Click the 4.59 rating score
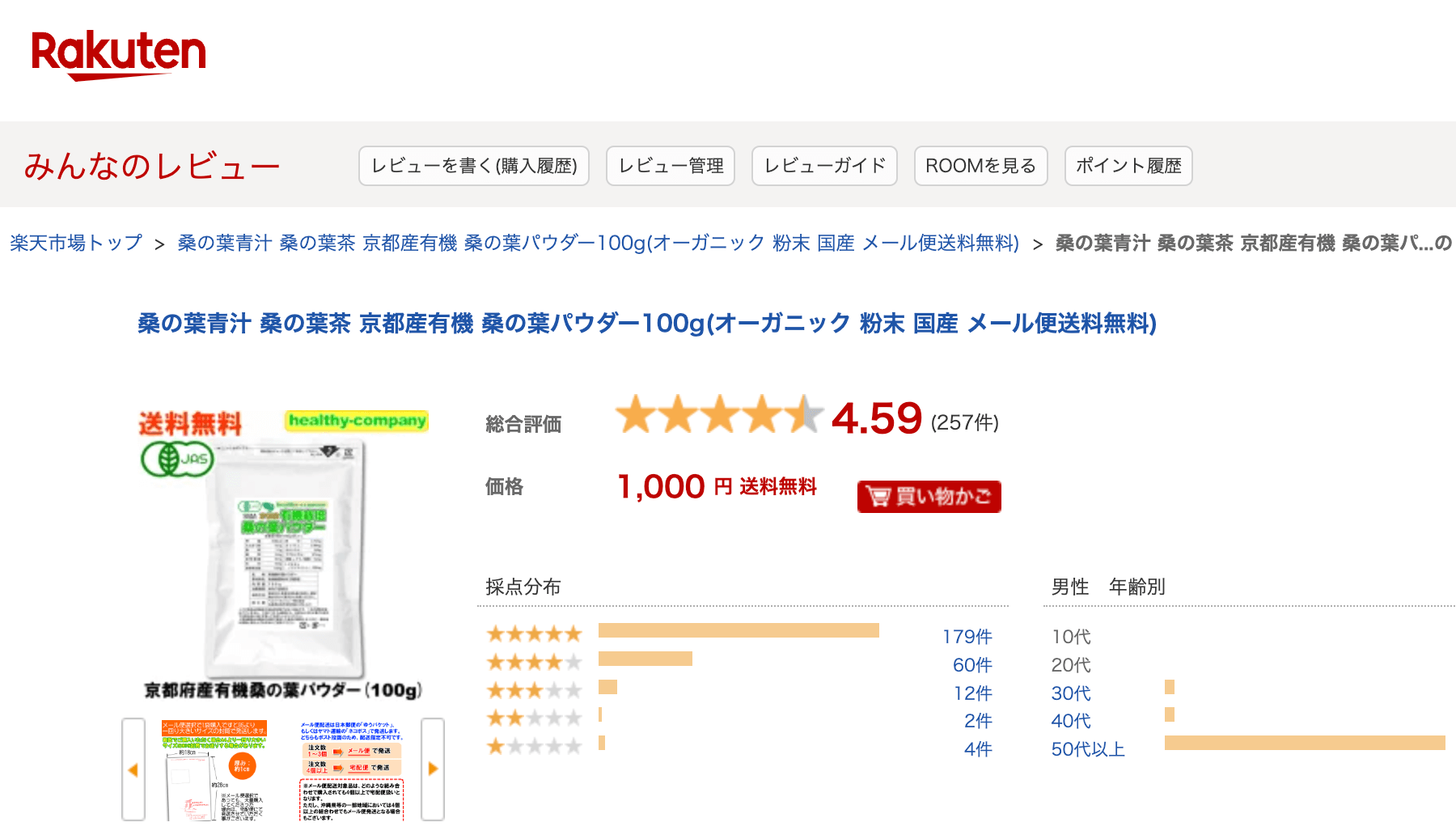The image size is (1456, 835). click(x=877, y=418)
